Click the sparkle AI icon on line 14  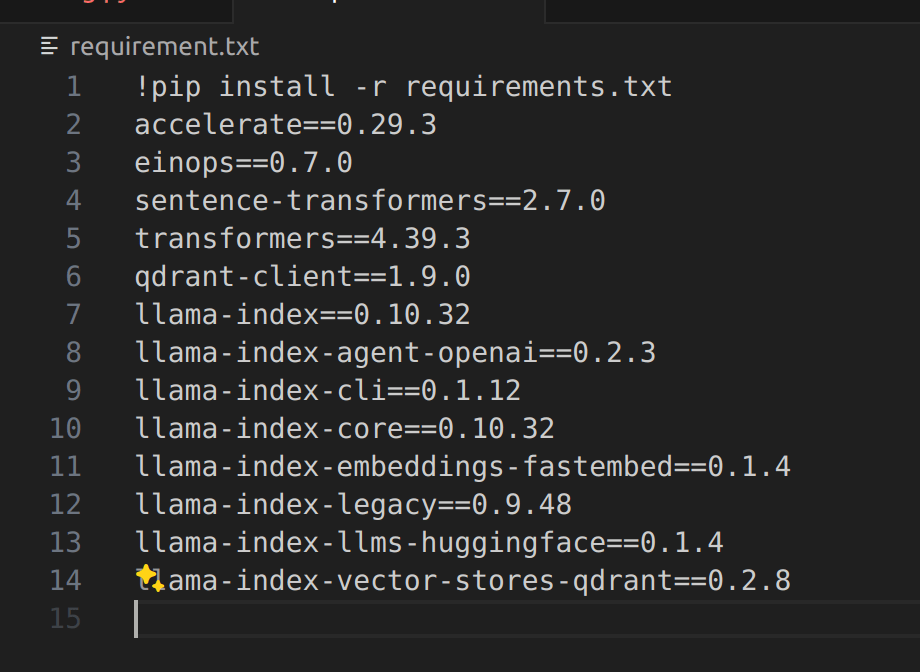(x=150, y=577)
